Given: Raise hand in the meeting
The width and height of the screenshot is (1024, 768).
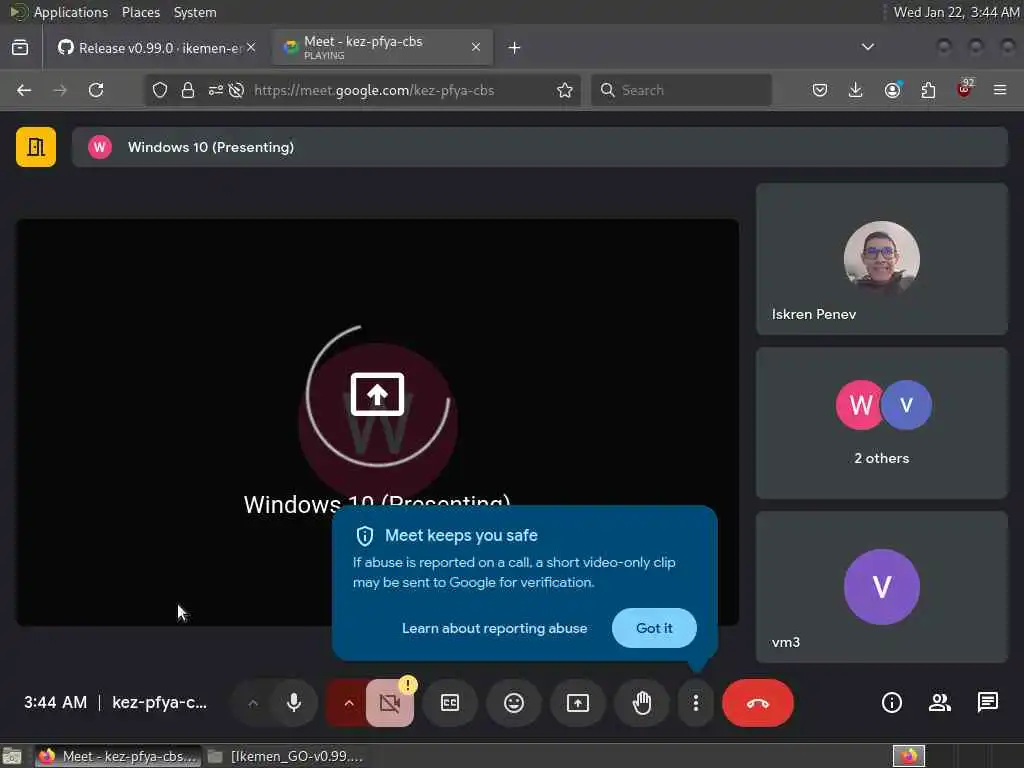Looking at the screenshot, I should pos(642,703).
